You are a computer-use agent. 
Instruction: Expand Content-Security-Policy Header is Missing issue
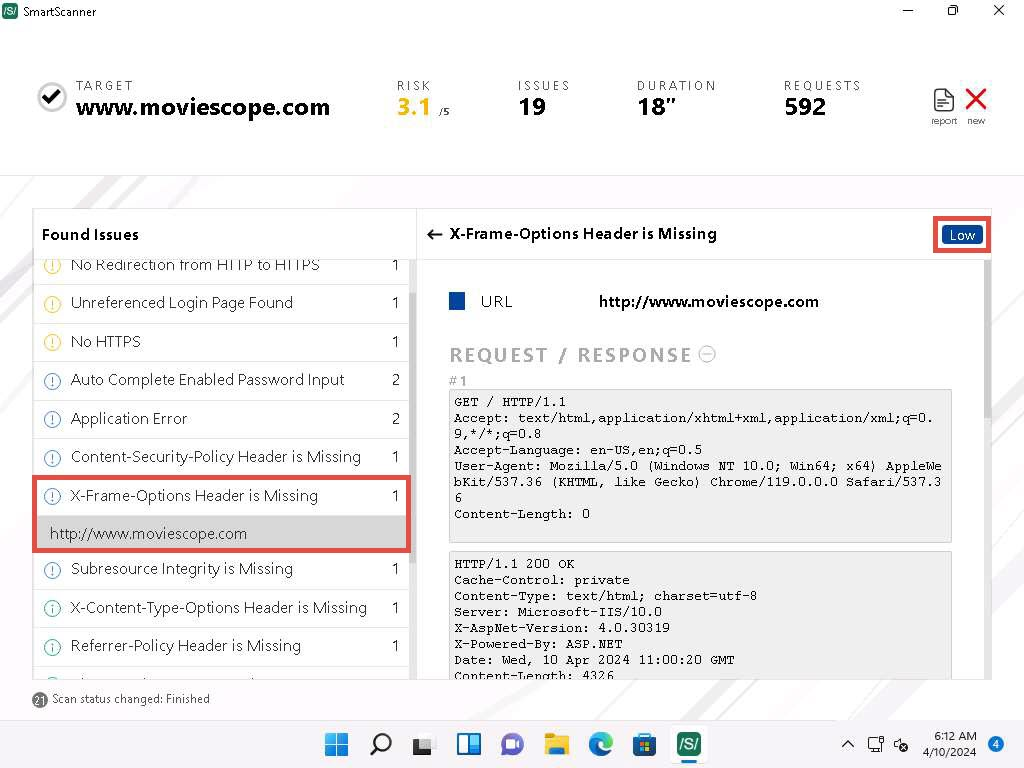(215, 457)
